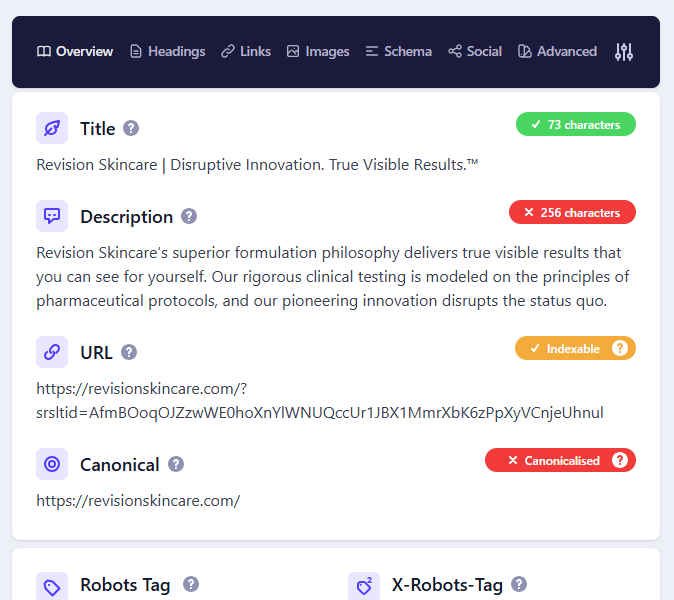The image size is (674, 600).
Task: Open the Advanced tab
Action: point(557,52)
